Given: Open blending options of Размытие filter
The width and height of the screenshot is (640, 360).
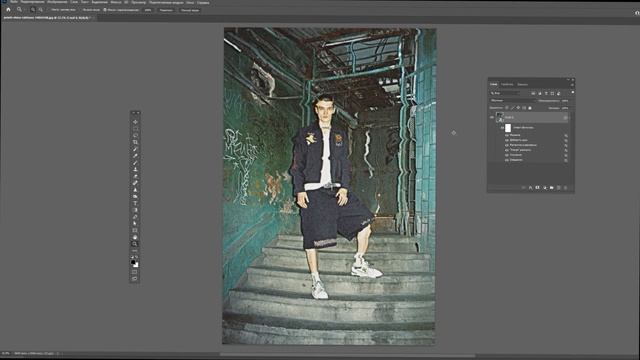Looking at the screenshot, I should [566, 135].
